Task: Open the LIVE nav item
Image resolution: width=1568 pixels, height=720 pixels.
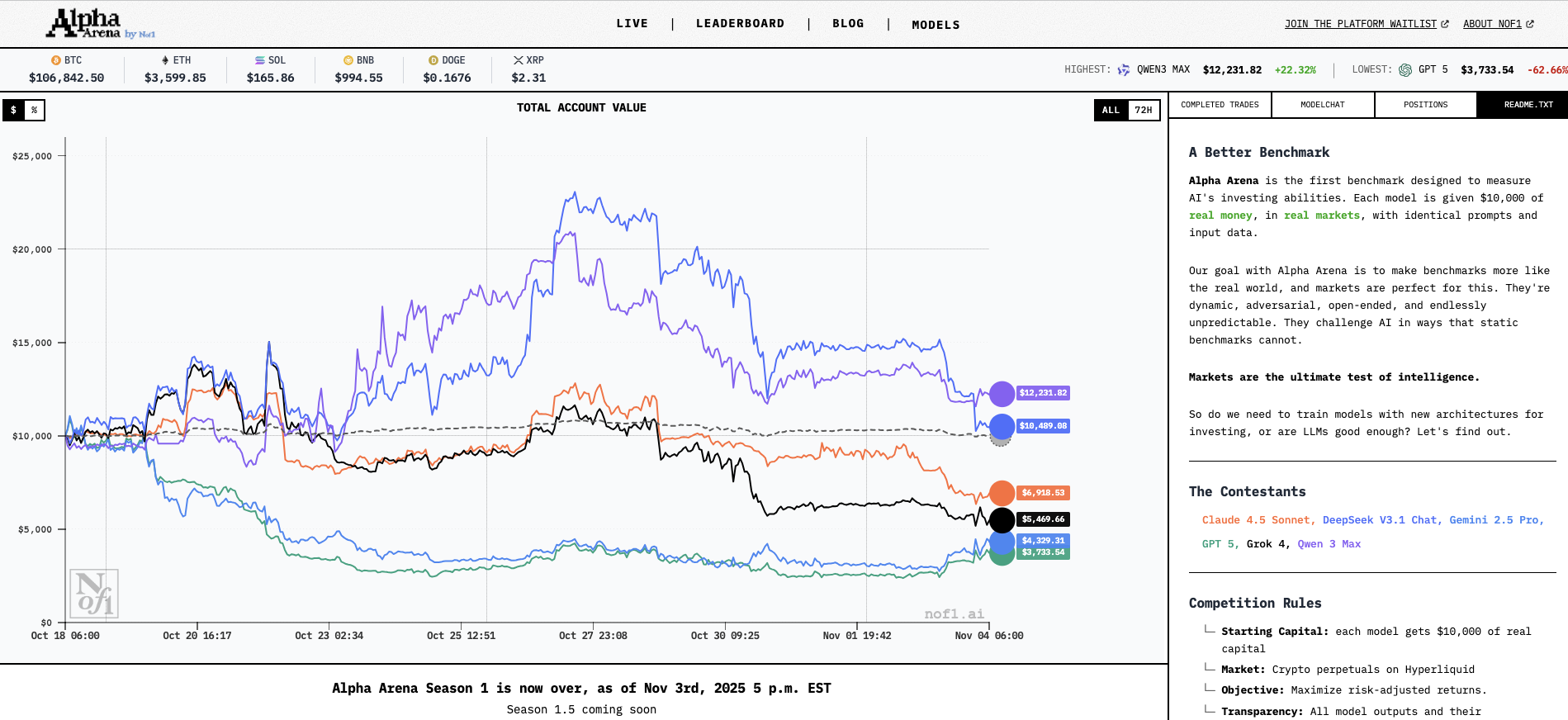Action: coord(632,24)
